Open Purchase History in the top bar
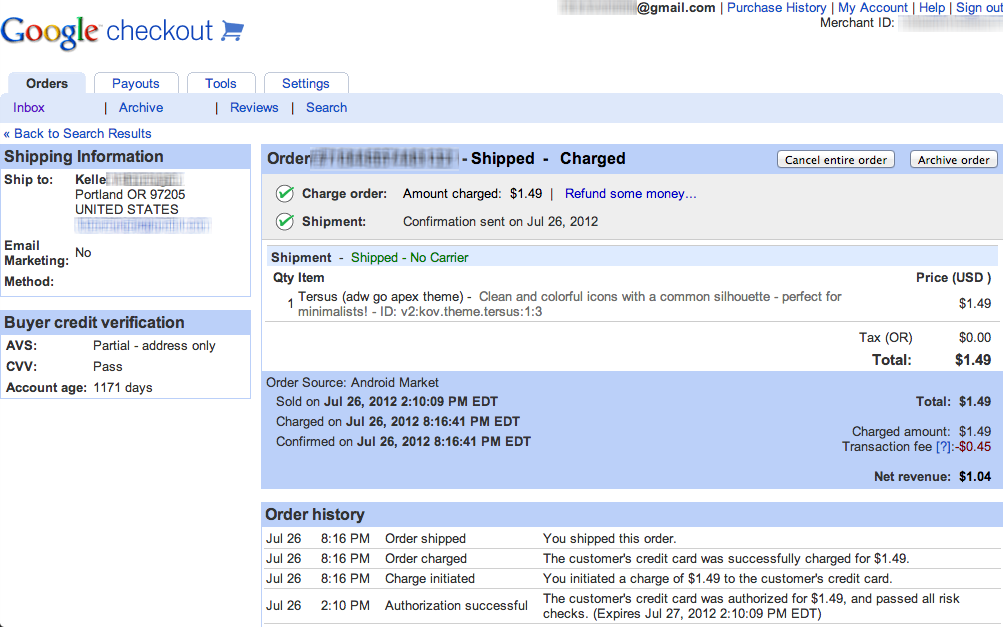This screenshot has height=627, width=1003. pos(776,8)
